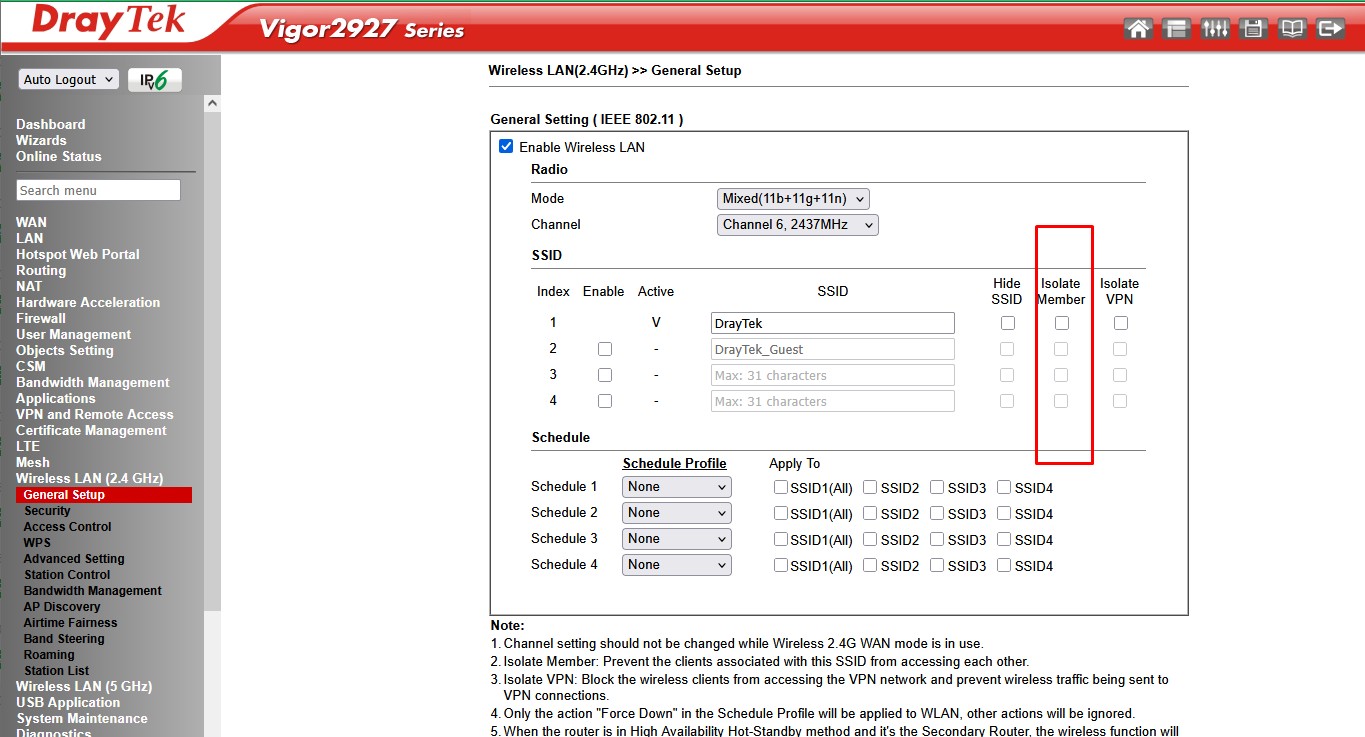Image resolution: width=1365 pixels, height=737 pixels.
Task: Tick Hide SSID for SSID index 1
Action: [x=1007, y=323]
